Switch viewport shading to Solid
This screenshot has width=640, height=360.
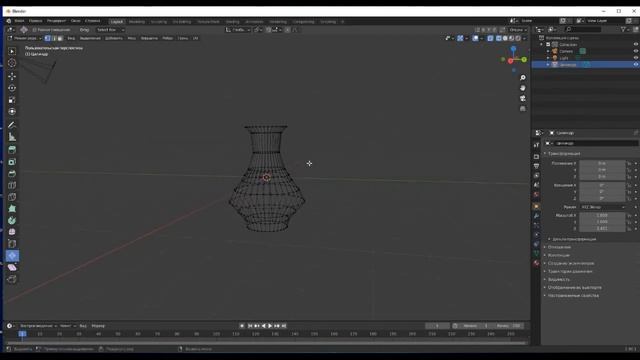505,38
